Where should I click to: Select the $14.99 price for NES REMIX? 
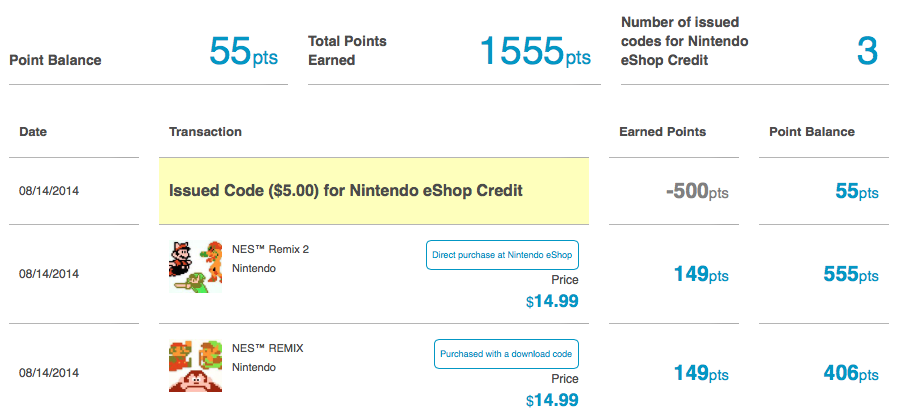point(552,400)
